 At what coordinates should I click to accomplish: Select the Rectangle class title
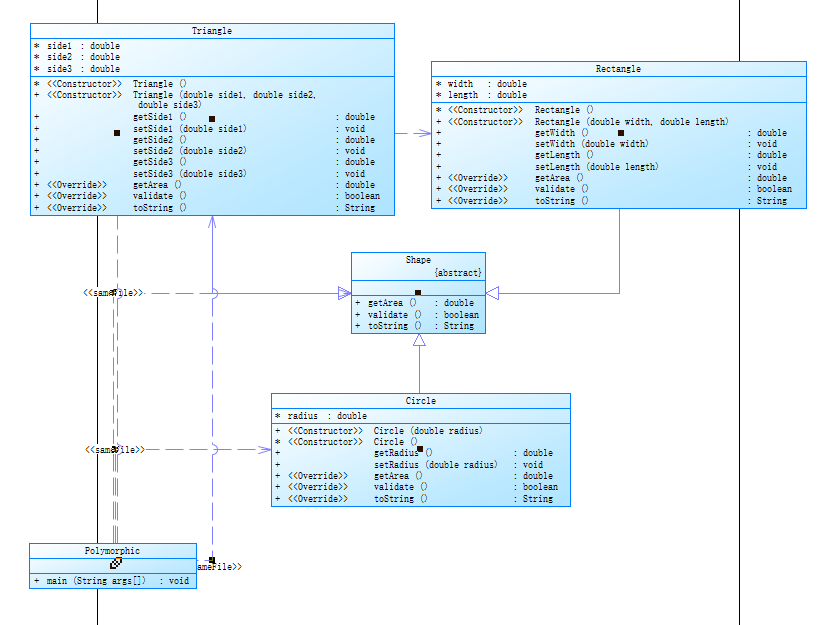point(618,69)
